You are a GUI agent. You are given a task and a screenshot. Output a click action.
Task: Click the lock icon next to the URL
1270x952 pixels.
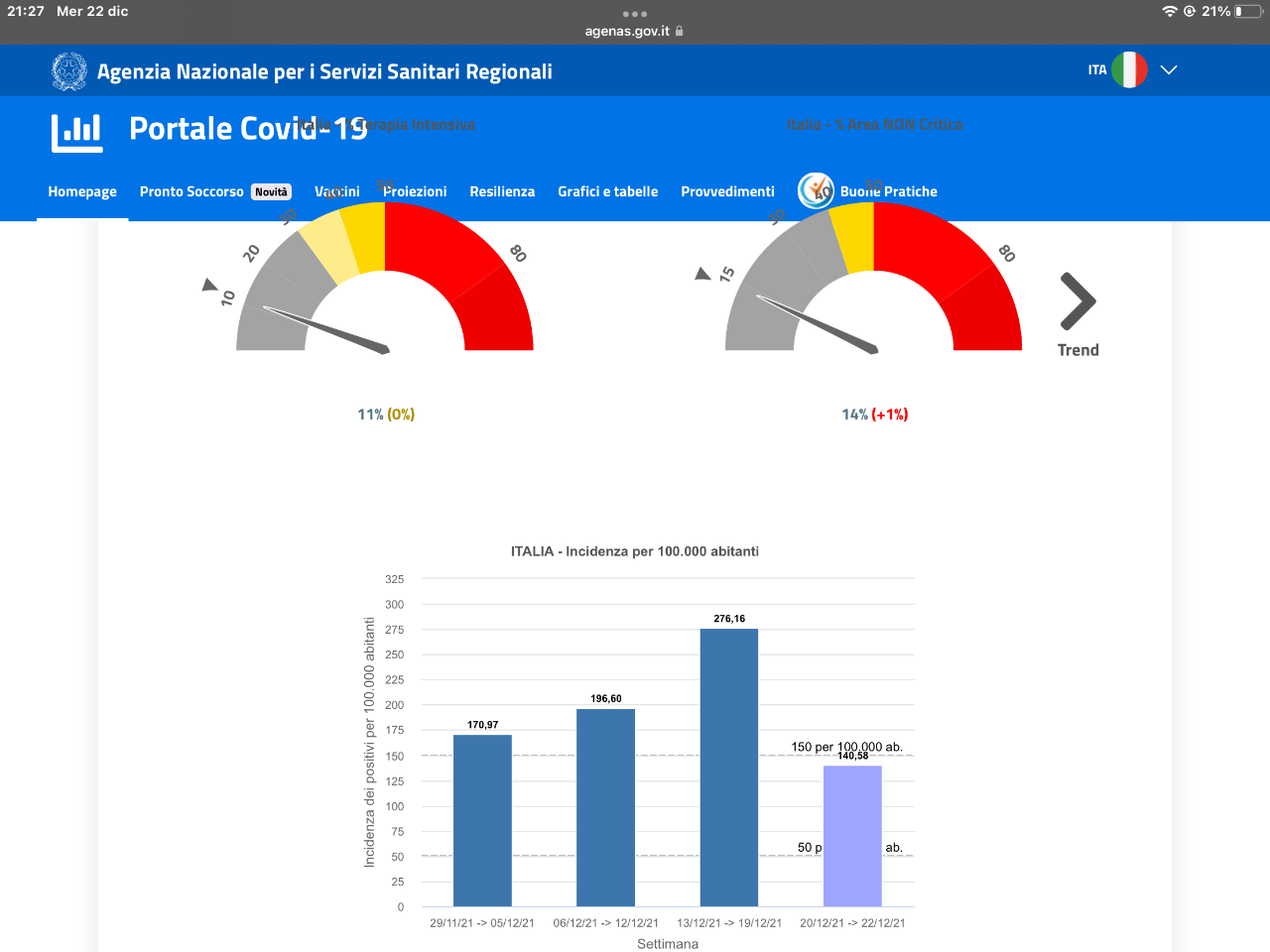(679, 31)
